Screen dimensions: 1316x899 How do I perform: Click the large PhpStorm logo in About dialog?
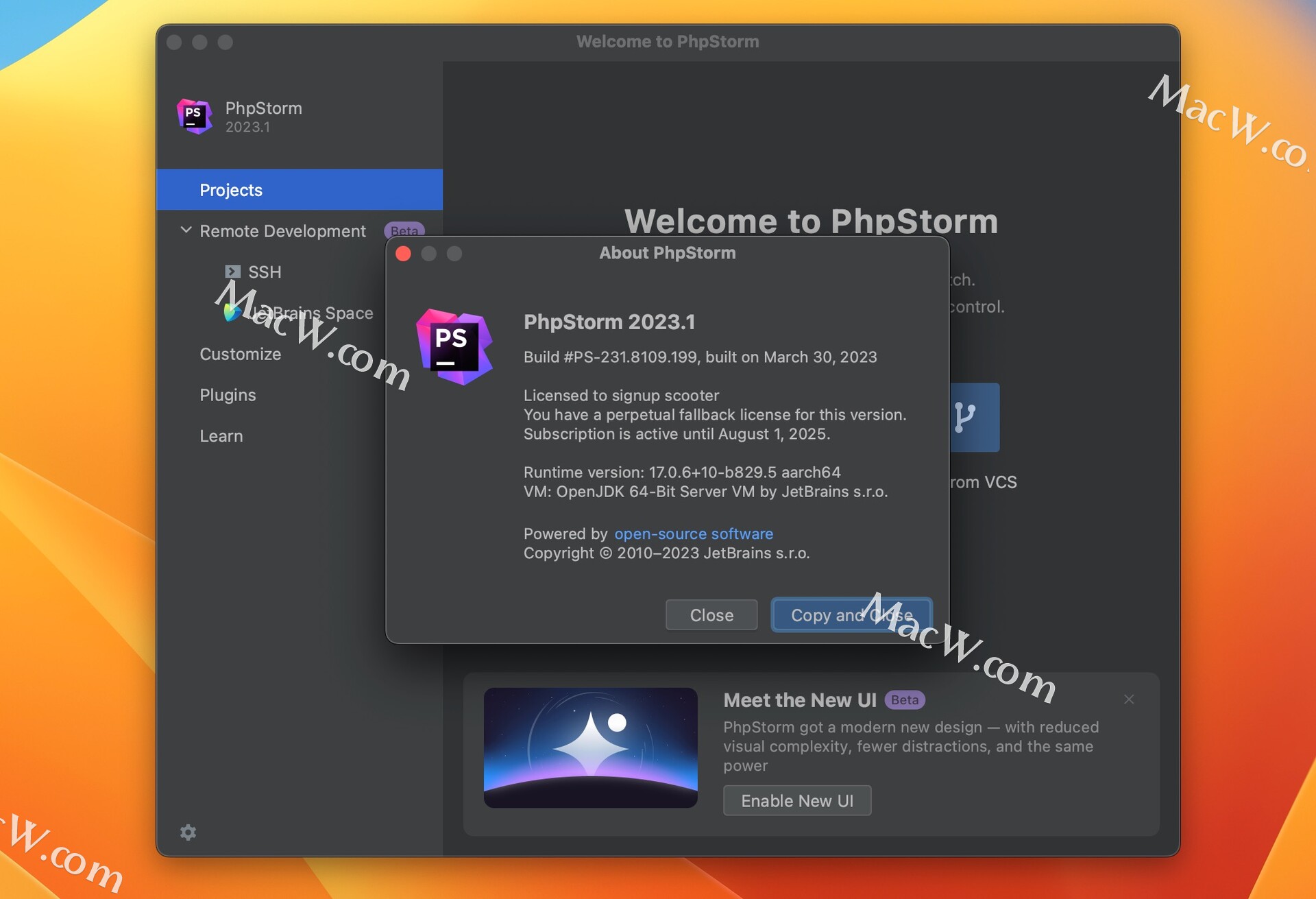pyautogui.click(x=454, y=346)
